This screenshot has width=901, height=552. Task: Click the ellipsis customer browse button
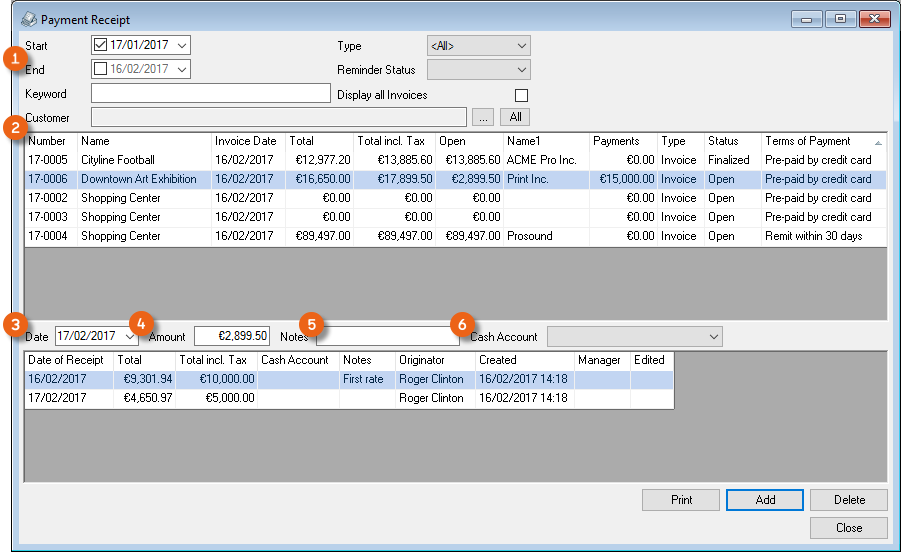click(x=484, y=117)
